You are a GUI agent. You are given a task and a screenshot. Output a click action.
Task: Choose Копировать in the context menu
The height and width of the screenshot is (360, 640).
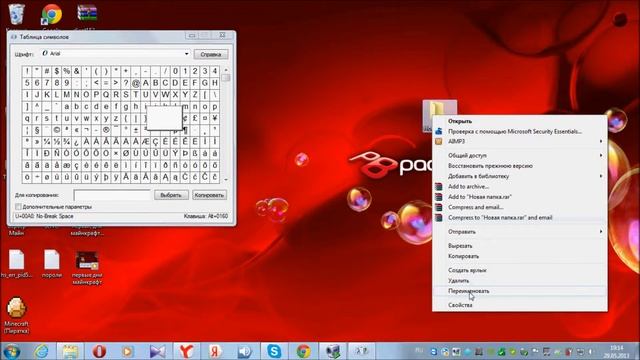pyautogui.click(x=520, y=256)
